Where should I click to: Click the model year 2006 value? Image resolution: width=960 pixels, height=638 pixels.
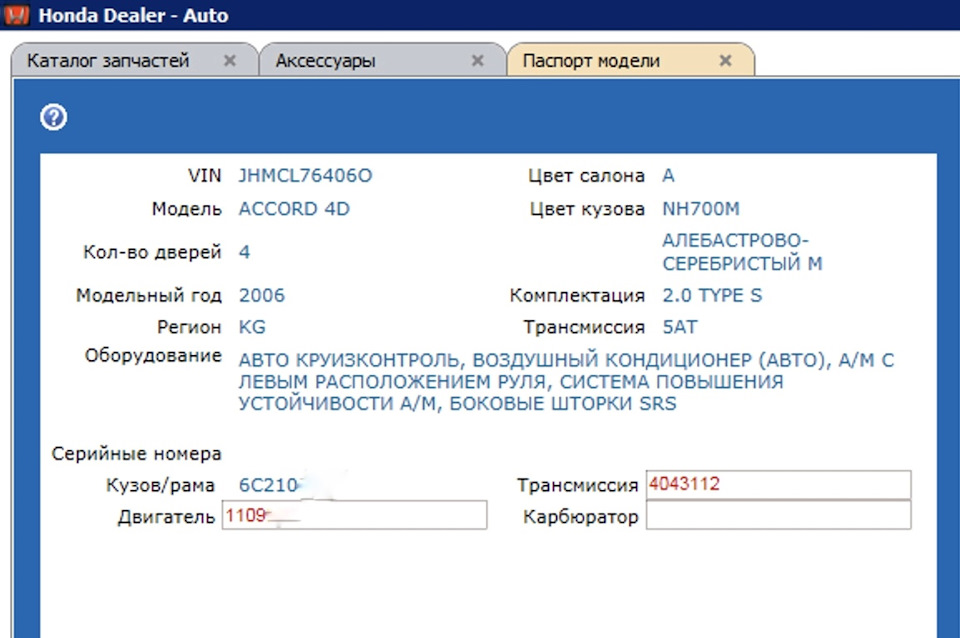[x=262, y=296]
